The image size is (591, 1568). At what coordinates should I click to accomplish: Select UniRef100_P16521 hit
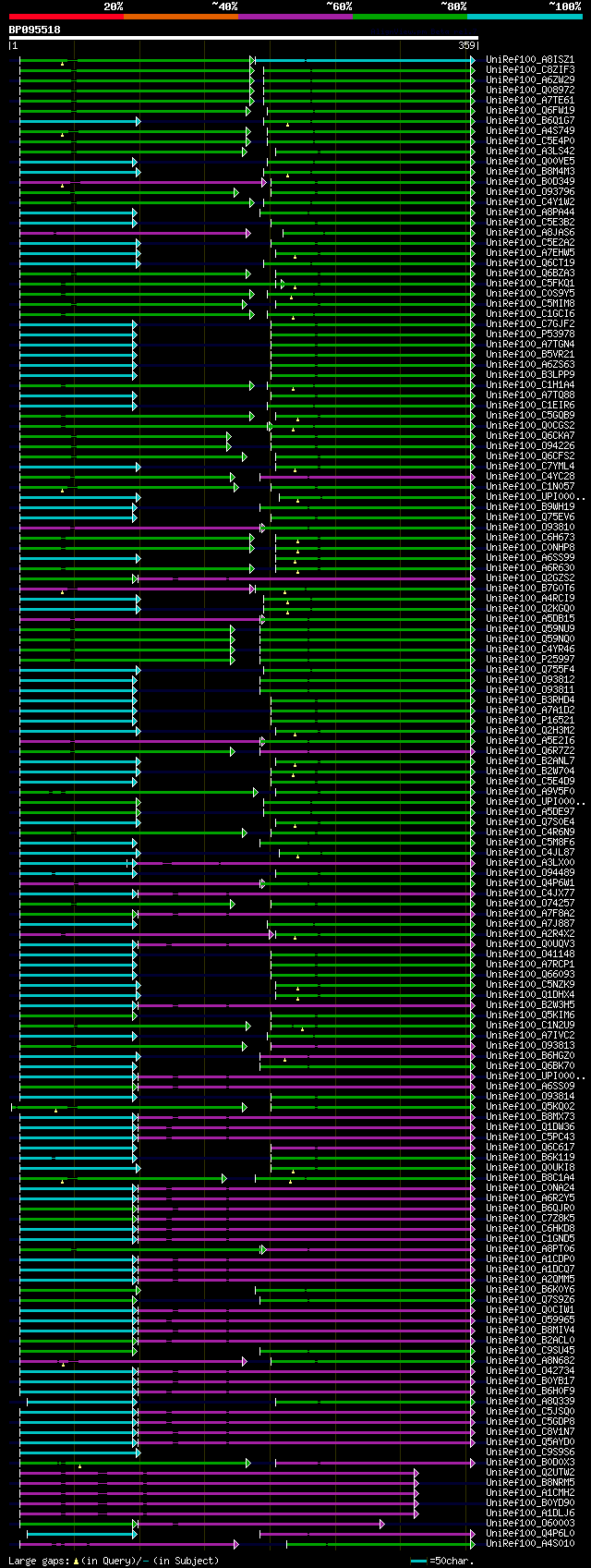(530, 720)
